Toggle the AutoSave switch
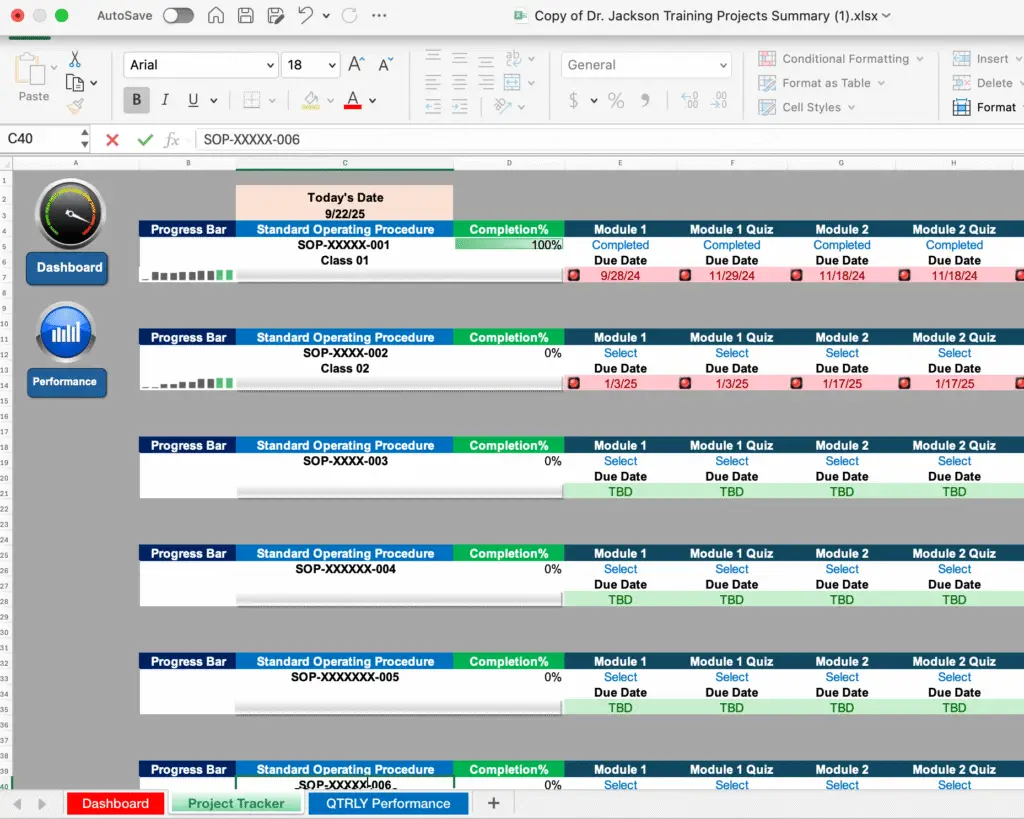 (178, 16)
